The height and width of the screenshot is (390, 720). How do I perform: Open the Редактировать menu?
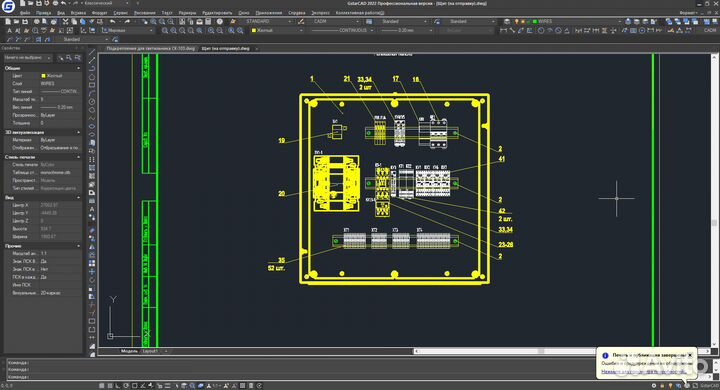[217, 13]
